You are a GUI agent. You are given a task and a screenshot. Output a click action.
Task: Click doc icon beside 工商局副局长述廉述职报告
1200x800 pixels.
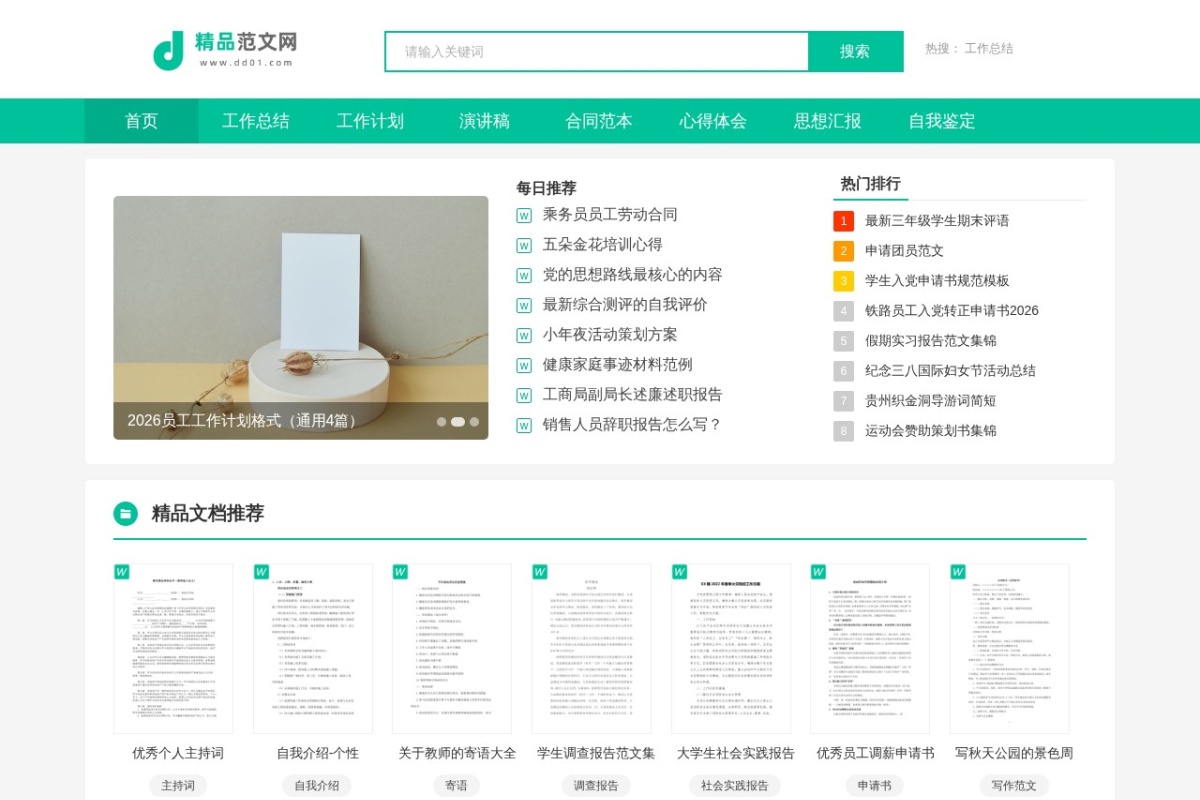pyautogui.click(x=524, y=395)
